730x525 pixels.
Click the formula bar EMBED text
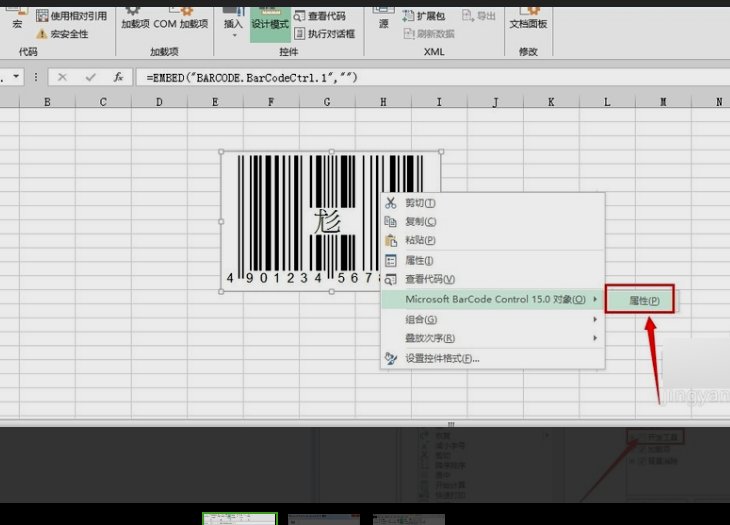point(252,78)
